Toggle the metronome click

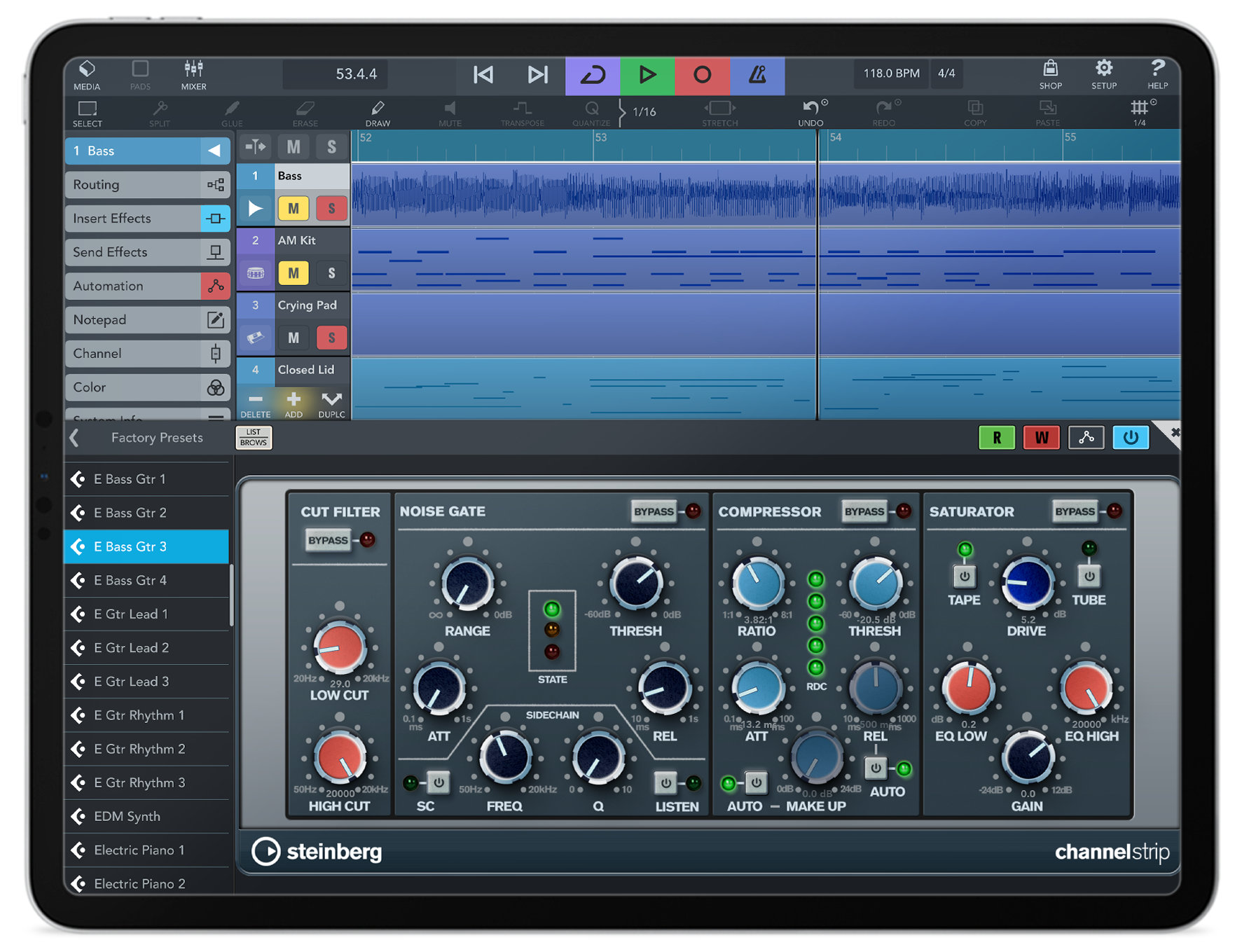click(757, 75)
